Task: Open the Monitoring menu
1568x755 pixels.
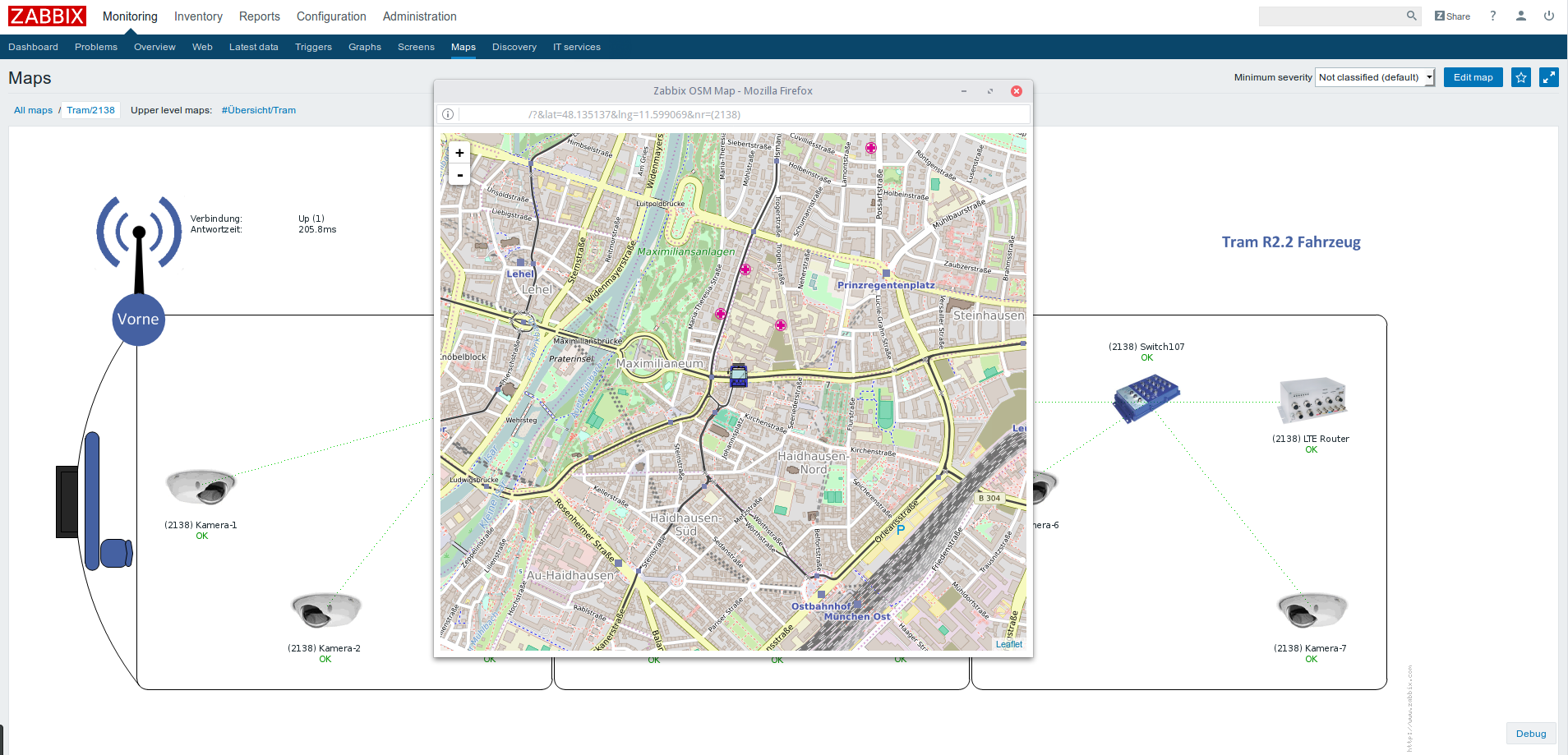Action: pyautogui.click(x=130, y=16)
